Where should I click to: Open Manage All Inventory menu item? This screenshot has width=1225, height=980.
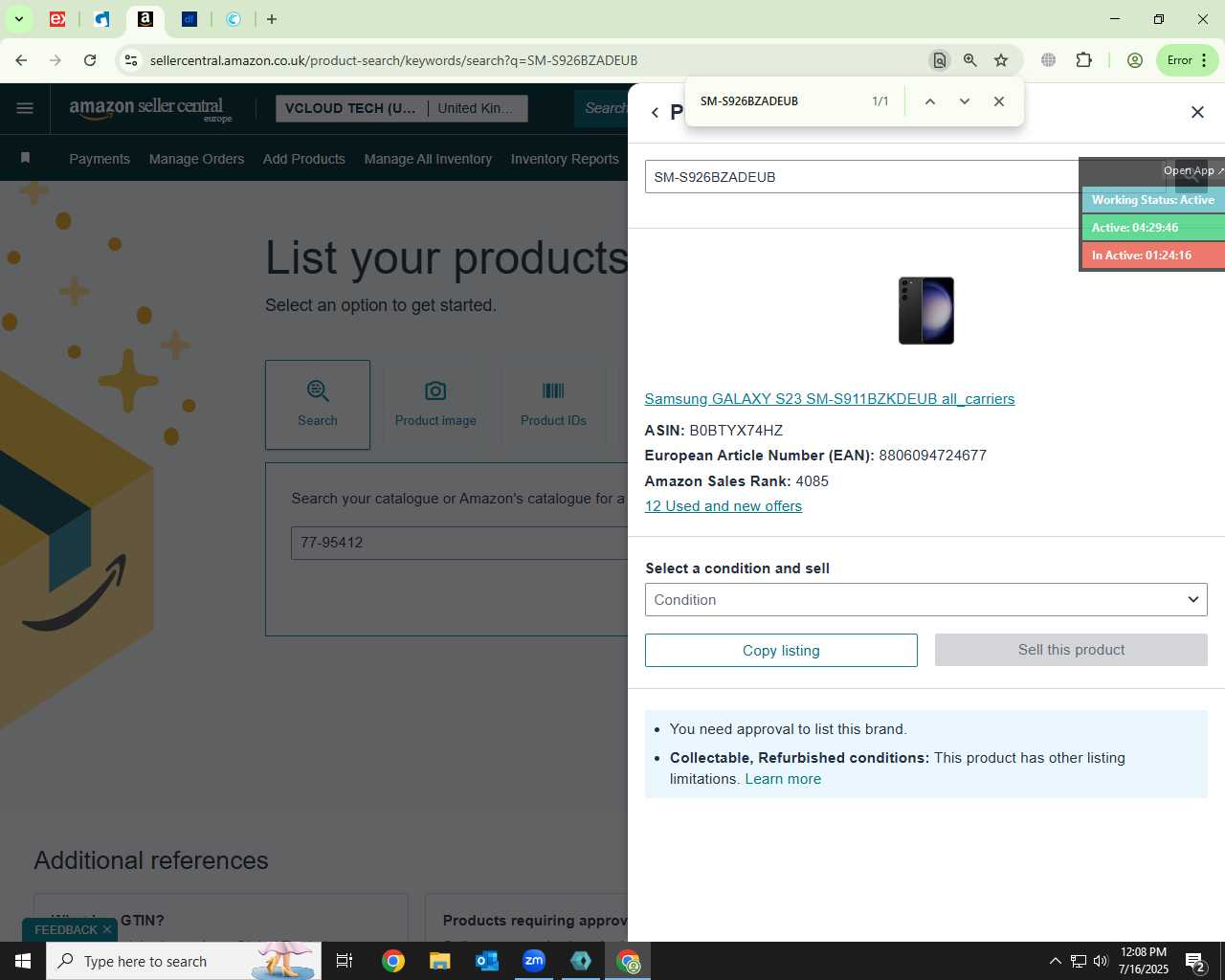(x=428, y=159)
